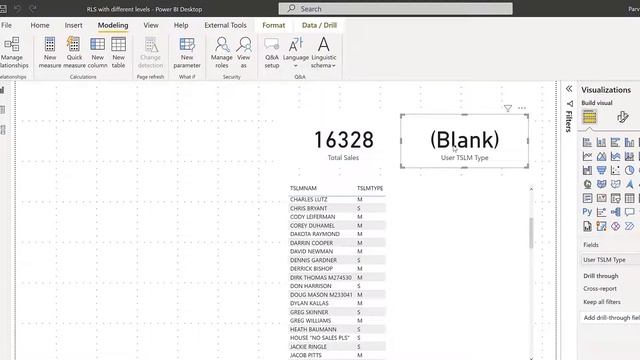Select User TSLM Type field well
Image resolution: width=640 pixels, height=360 pixels.
(x=611, y=260)
